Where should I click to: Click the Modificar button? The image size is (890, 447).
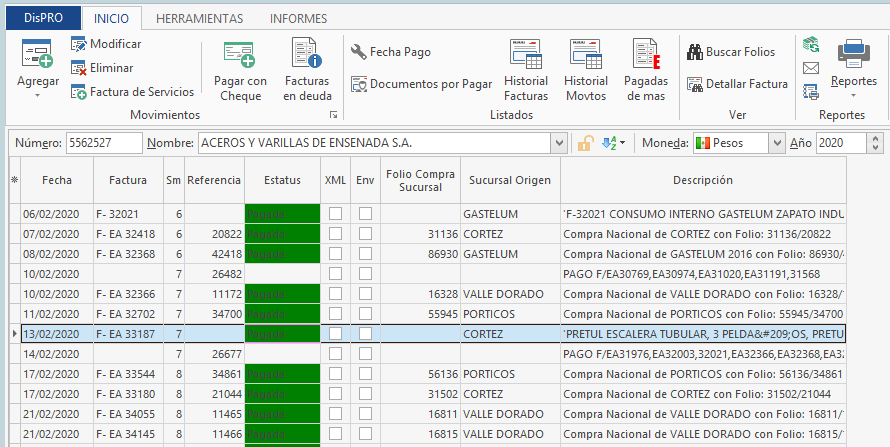coord(106,44)
